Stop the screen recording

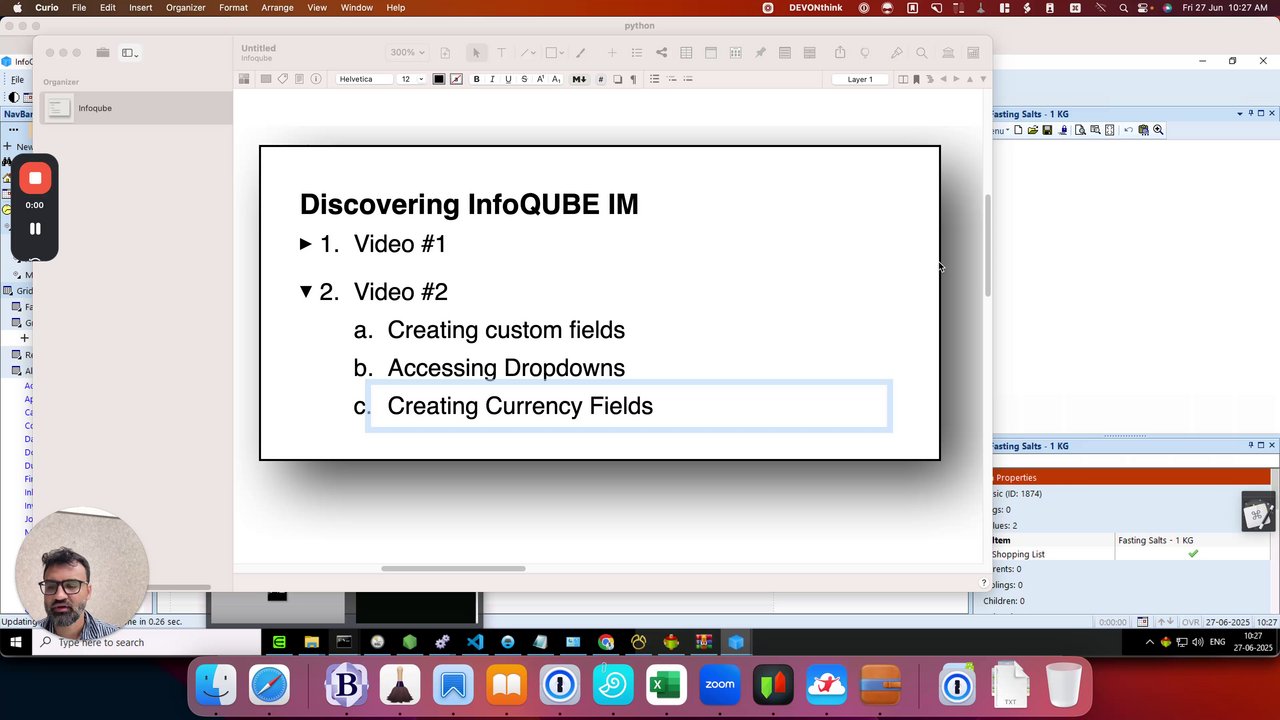coord(35,178)
